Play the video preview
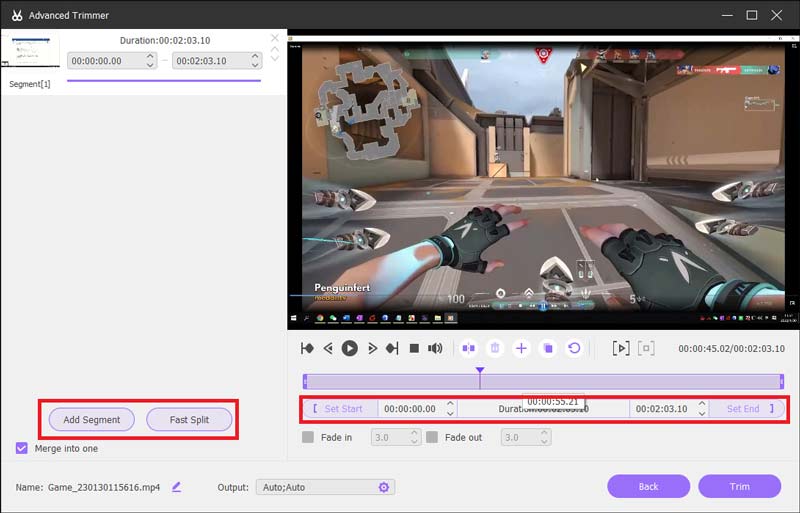Screen dimensions: 800x513 [x=349, y=349]
